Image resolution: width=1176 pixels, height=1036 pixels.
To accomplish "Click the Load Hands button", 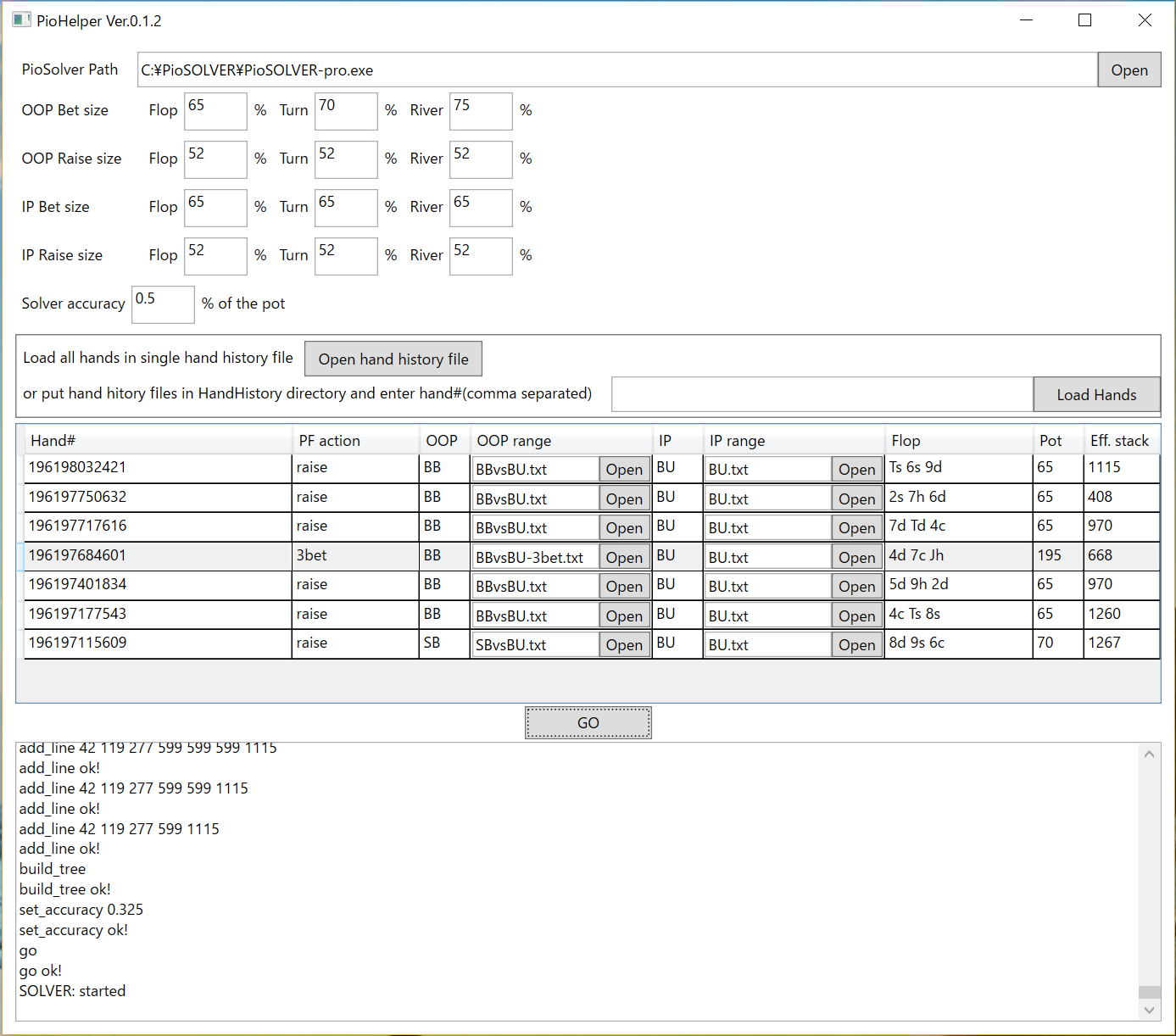I will 1096,394.
